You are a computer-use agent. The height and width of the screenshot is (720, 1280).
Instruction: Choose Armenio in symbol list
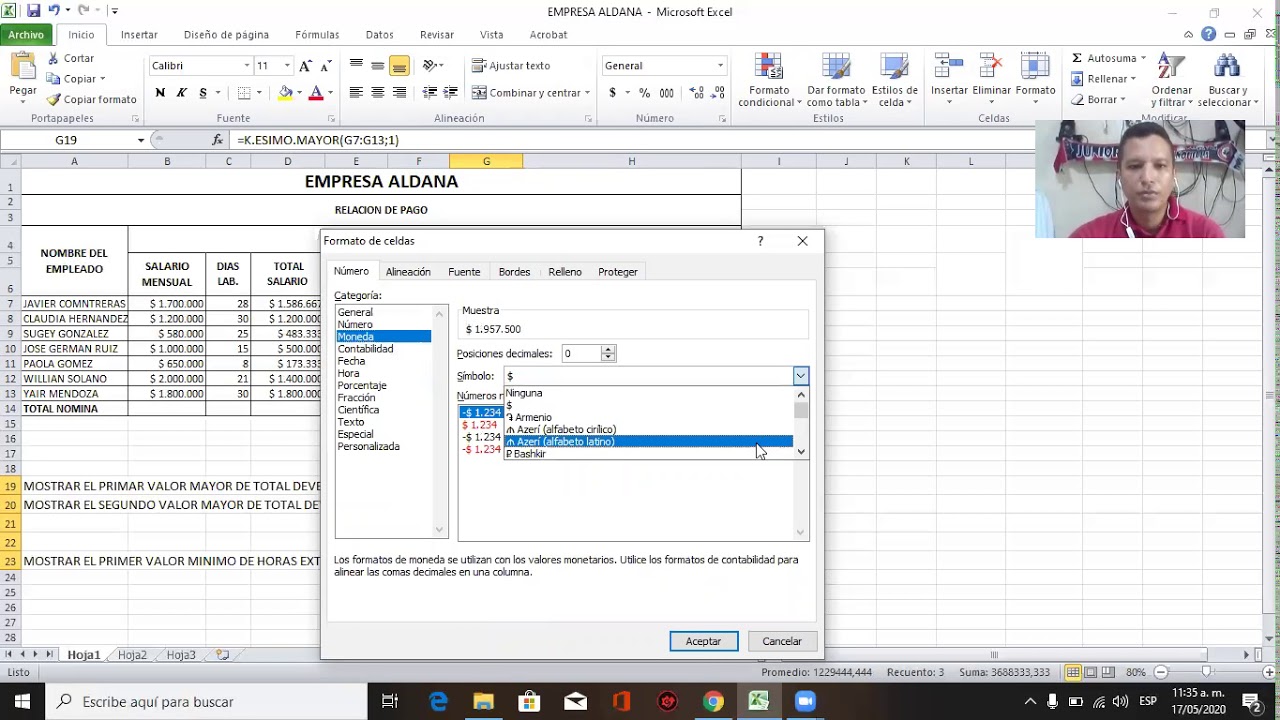(648, 417)
